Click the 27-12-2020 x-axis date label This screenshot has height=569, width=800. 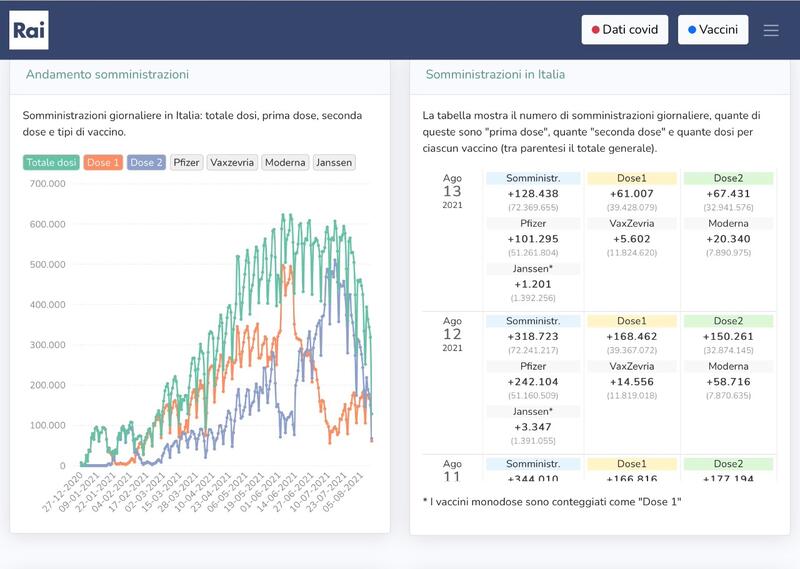pos(62,492)
